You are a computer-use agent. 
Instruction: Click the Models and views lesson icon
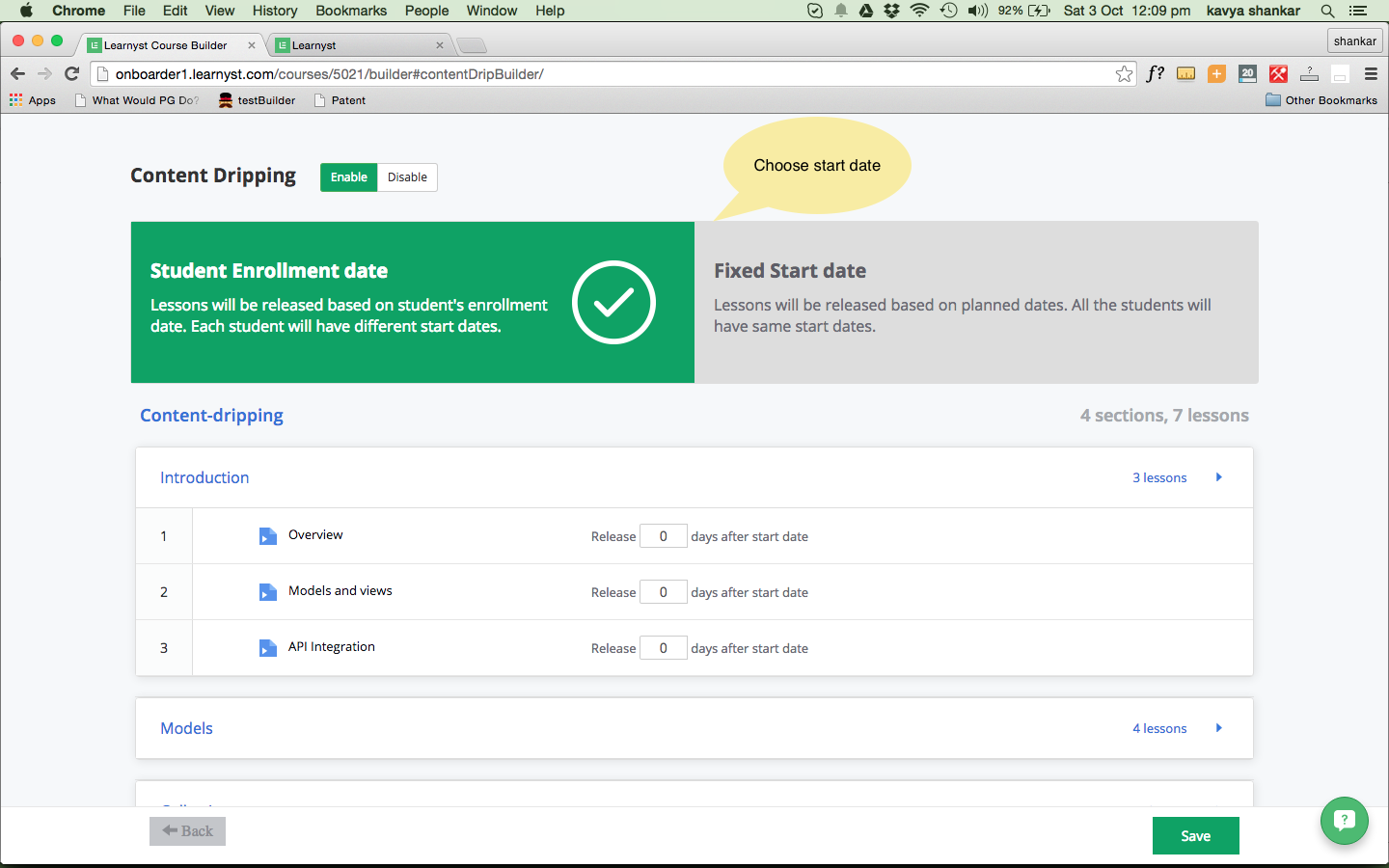(268, 592)
